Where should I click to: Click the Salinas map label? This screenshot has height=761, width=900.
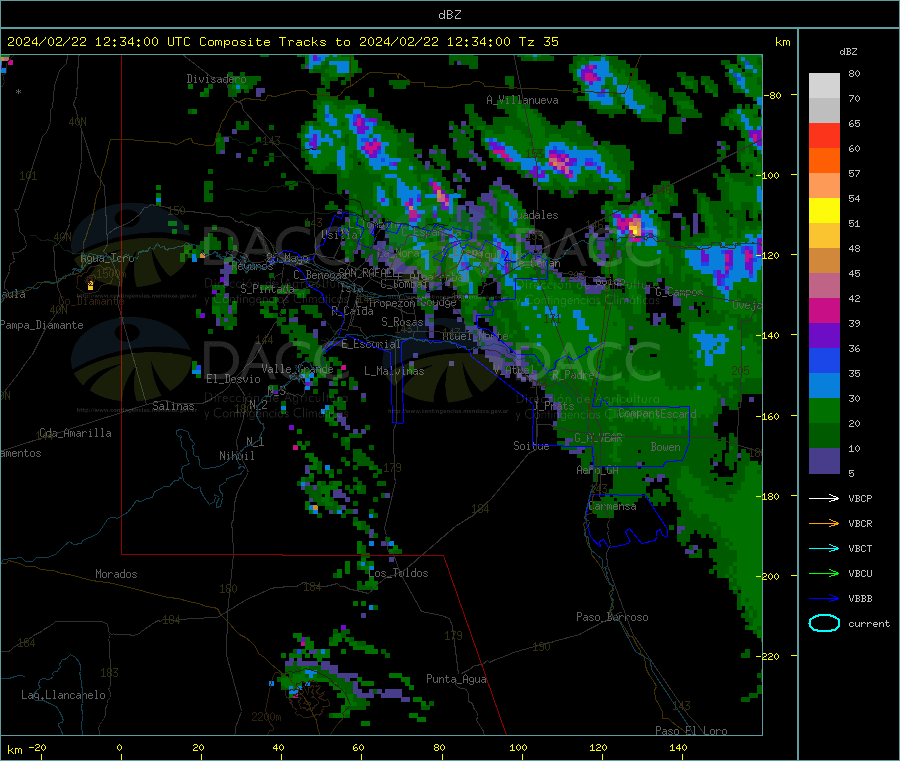pos(173,406)
